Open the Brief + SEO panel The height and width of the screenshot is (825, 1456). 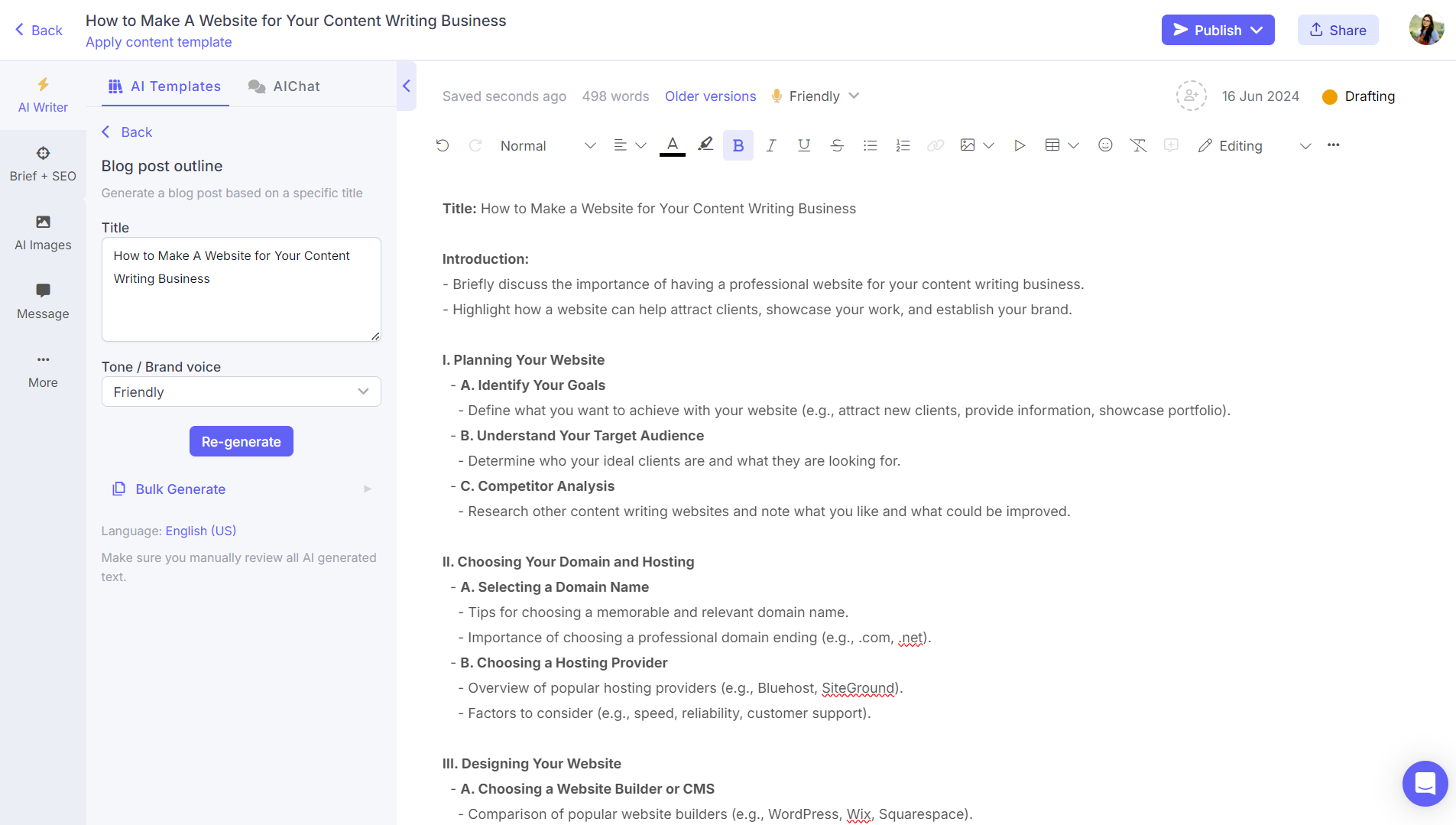point(43,162)
